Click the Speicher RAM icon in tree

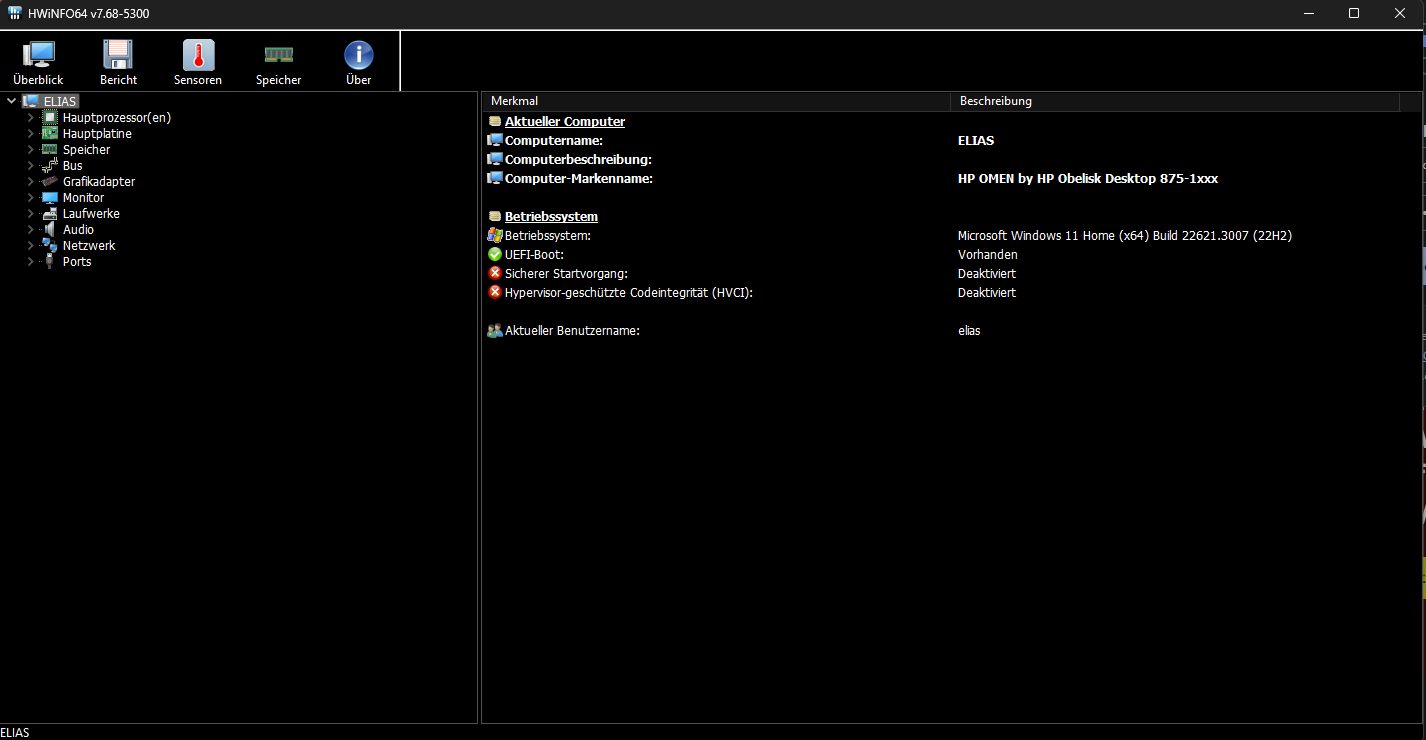(49, 149)
